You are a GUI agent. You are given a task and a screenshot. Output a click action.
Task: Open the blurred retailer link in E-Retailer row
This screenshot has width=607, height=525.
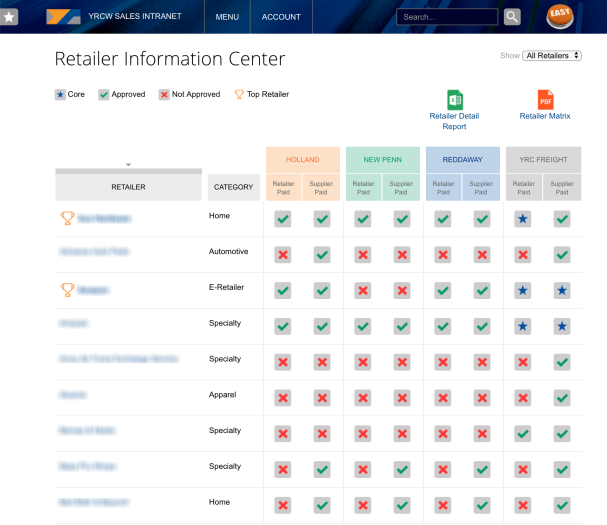coord(93,290)
